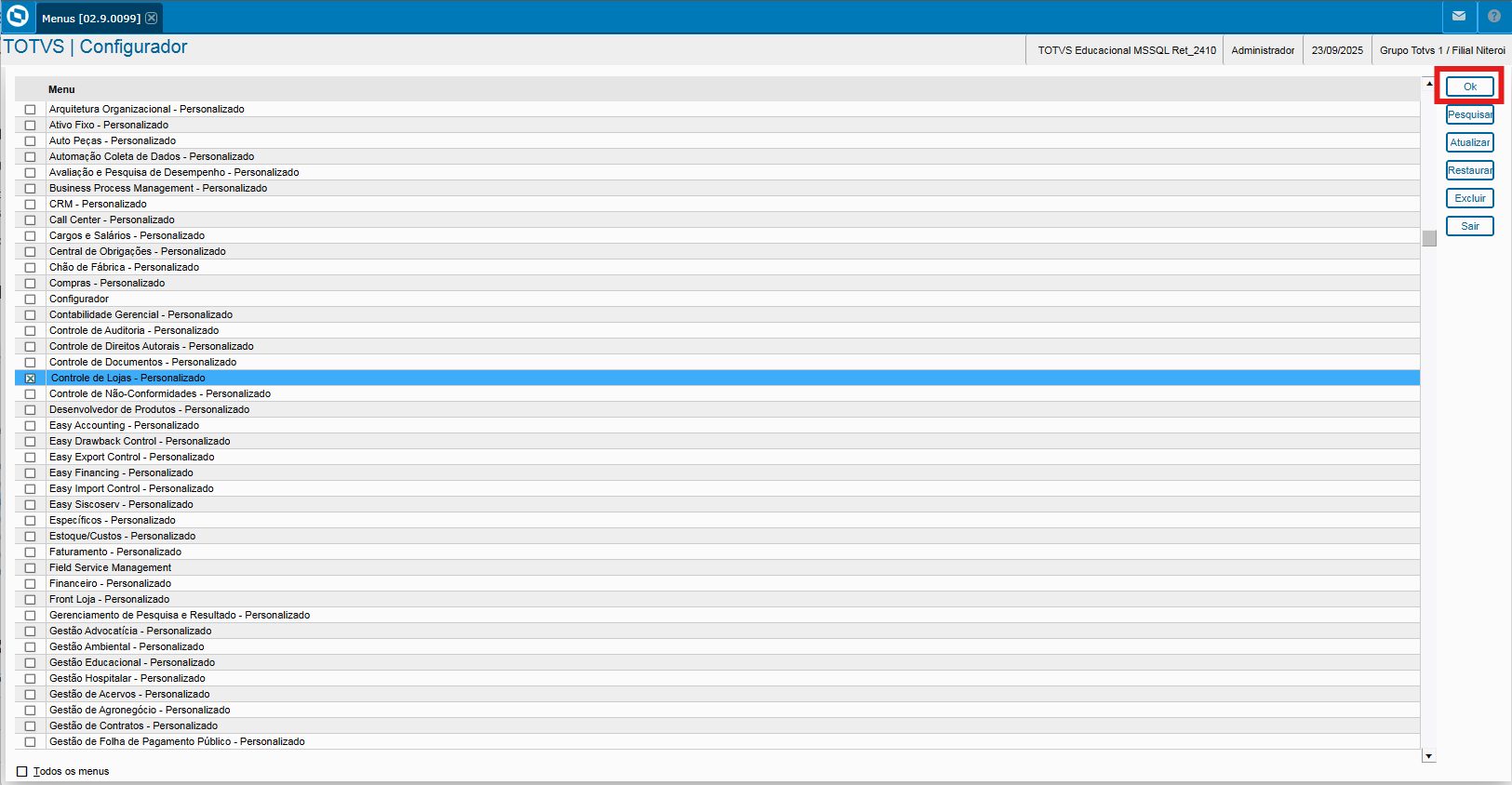The width and height of the screenshot is (1512, 785).
Task: Select Contabilidade Gerencial - Personalizado row
Action: 717,315
